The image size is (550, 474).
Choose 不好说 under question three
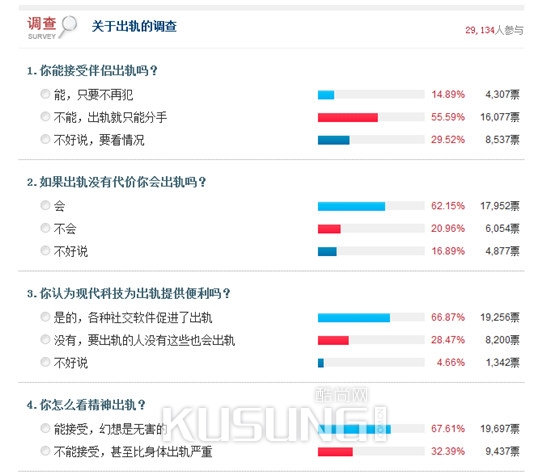45,362
